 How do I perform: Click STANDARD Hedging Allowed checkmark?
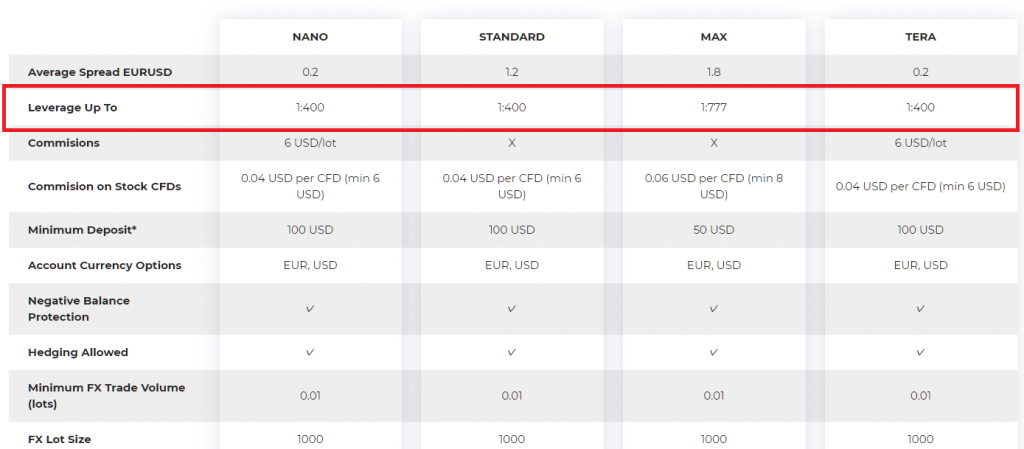click(x=512, y=352)
